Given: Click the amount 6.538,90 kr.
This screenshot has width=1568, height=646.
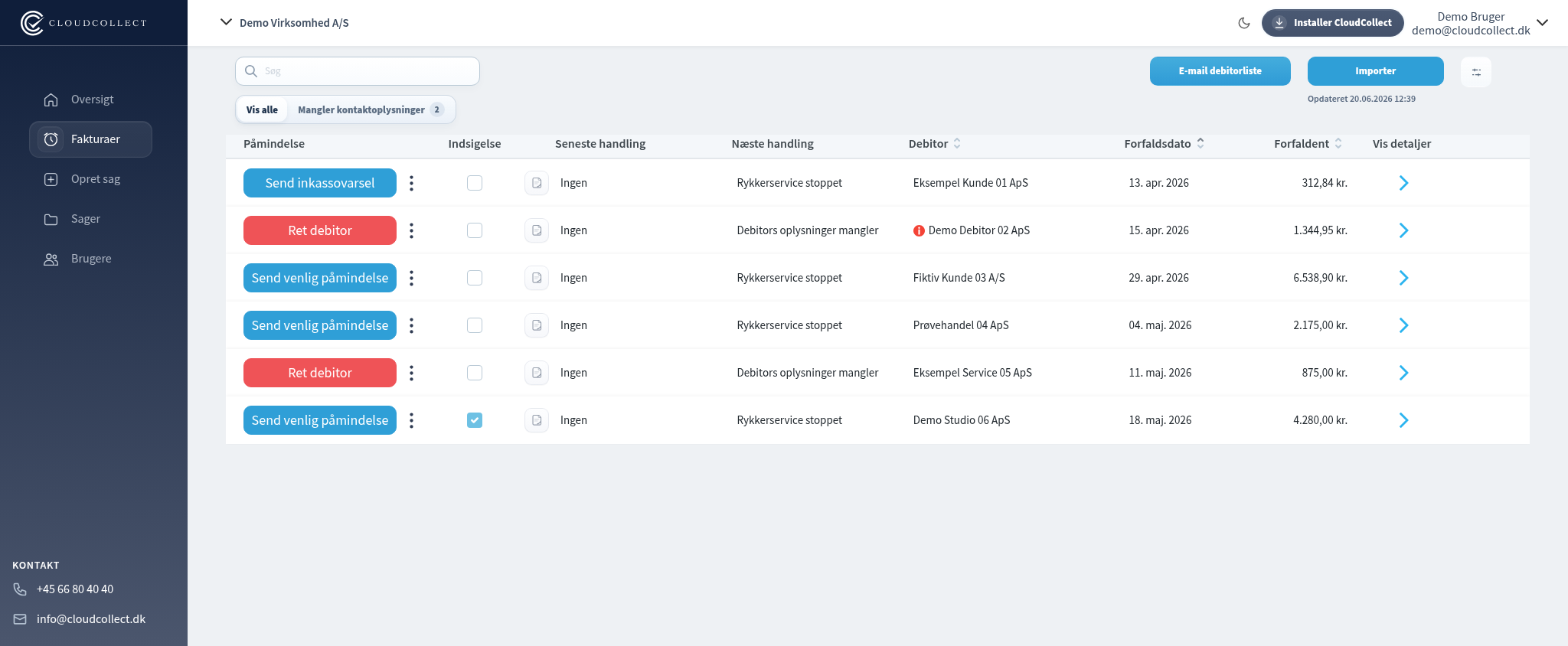Looking at the screenshot, I should [x=1321, y=278].
